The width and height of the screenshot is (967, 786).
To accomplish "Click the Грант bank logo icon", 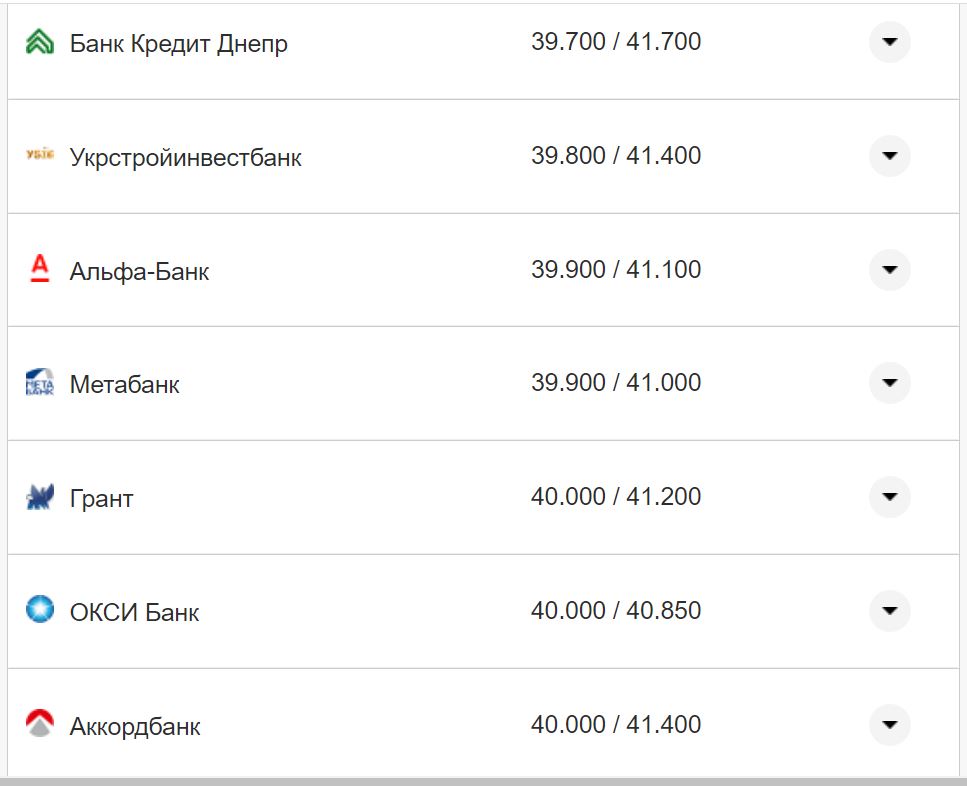I will (39, 497).
